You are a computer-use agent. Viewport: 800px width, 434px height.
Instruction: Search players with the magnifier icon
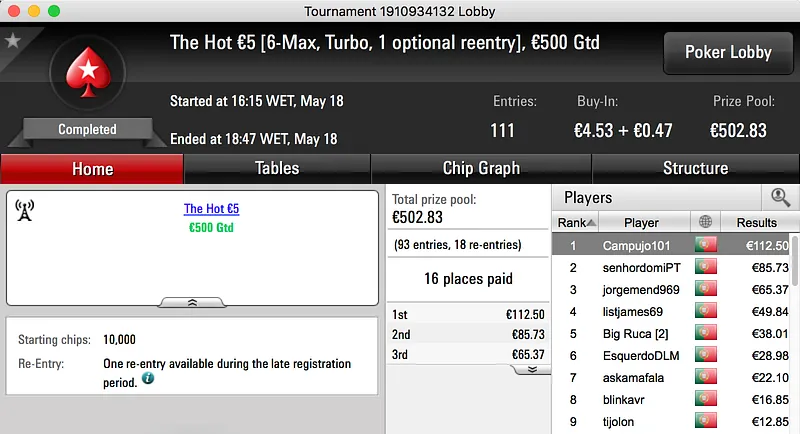pyautogui.click(x=780, y=197)
